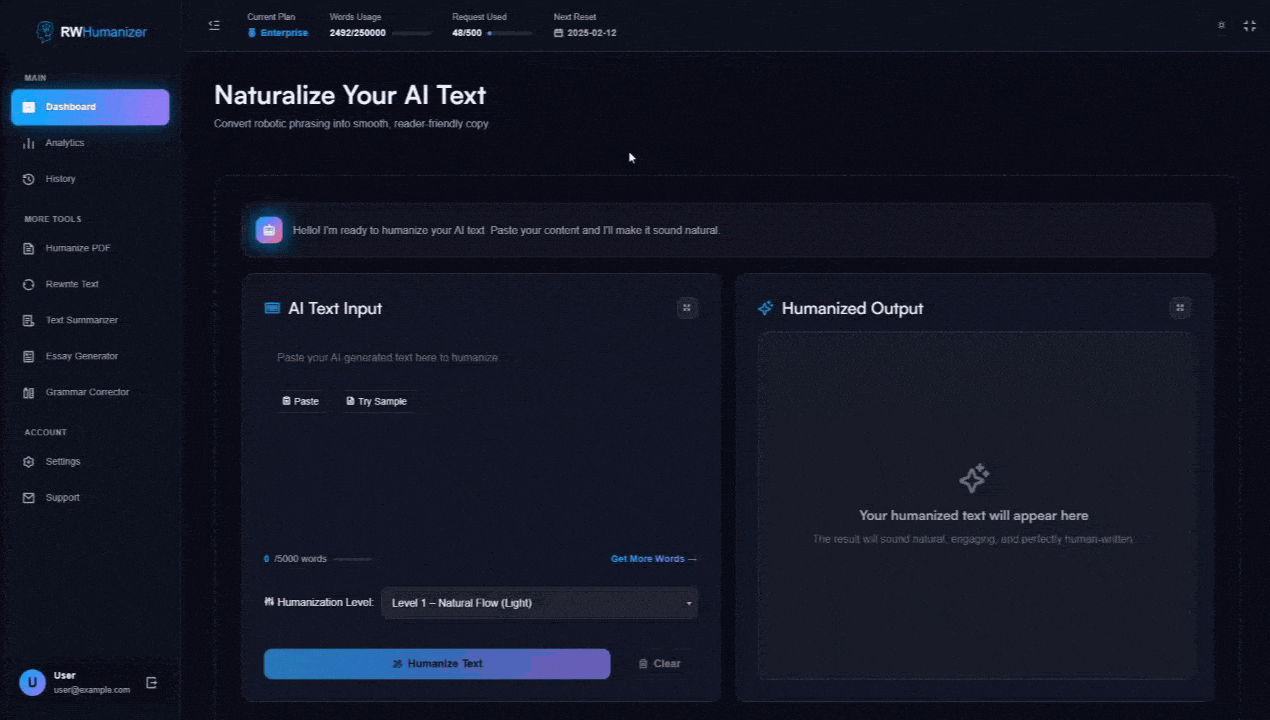The height and width of the screenshot is (720, 1270).
Task: Click the RWHumanizer logo icon
Action: pos(45,32)
